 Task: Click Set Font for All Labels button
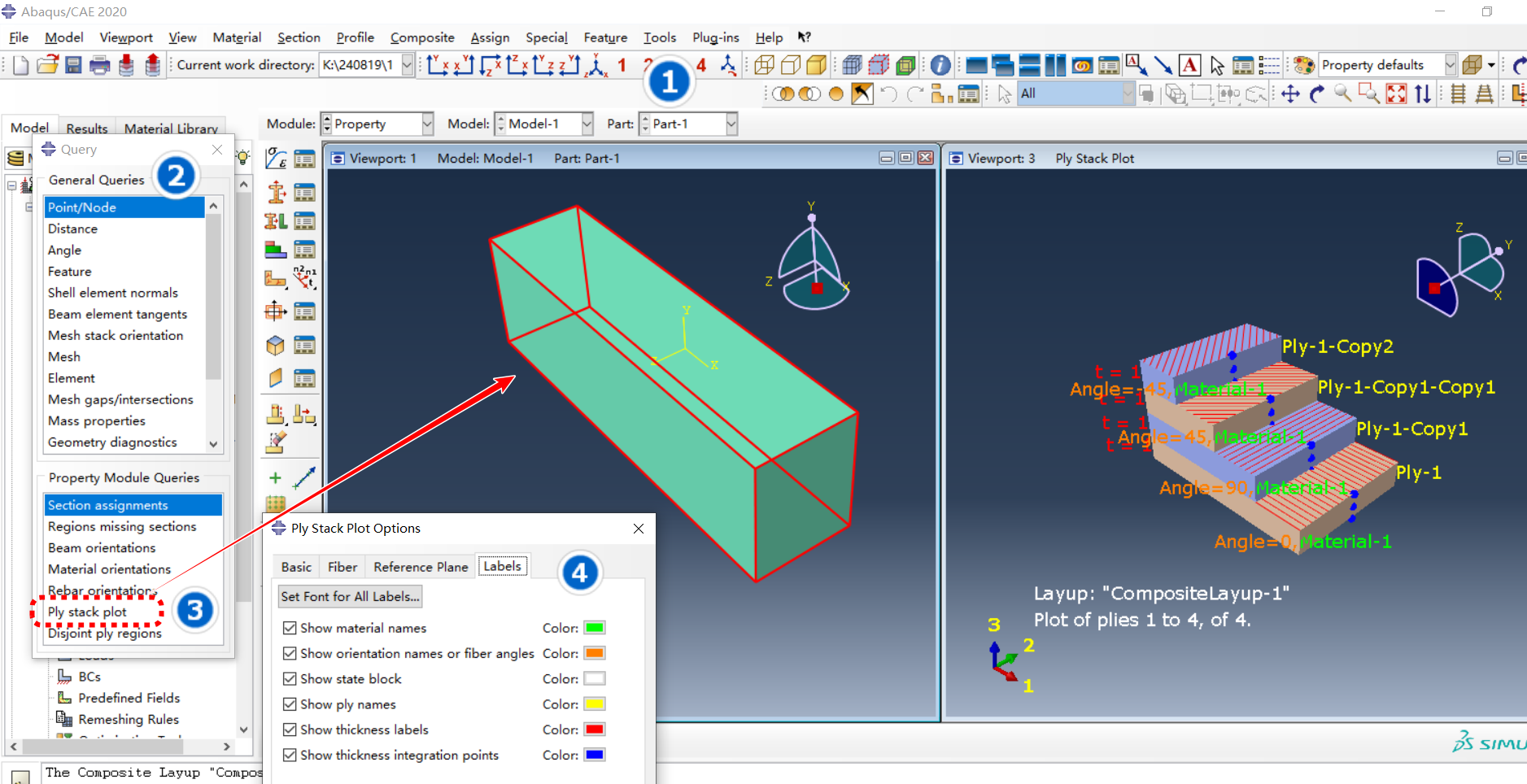tap(350, 597)
